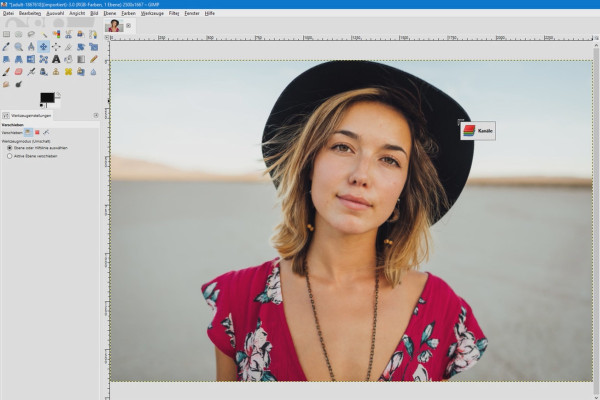Select the Blend gradient tool
Image resolution: width=600 pixels, height=400 pixels.
click(x=81, y=59)
